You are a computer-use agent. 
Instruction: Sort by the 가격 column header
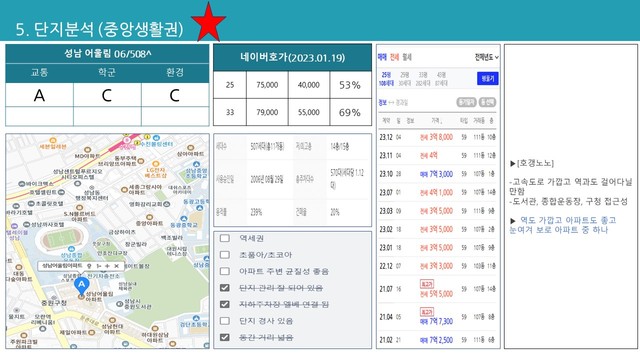point(437,120)
